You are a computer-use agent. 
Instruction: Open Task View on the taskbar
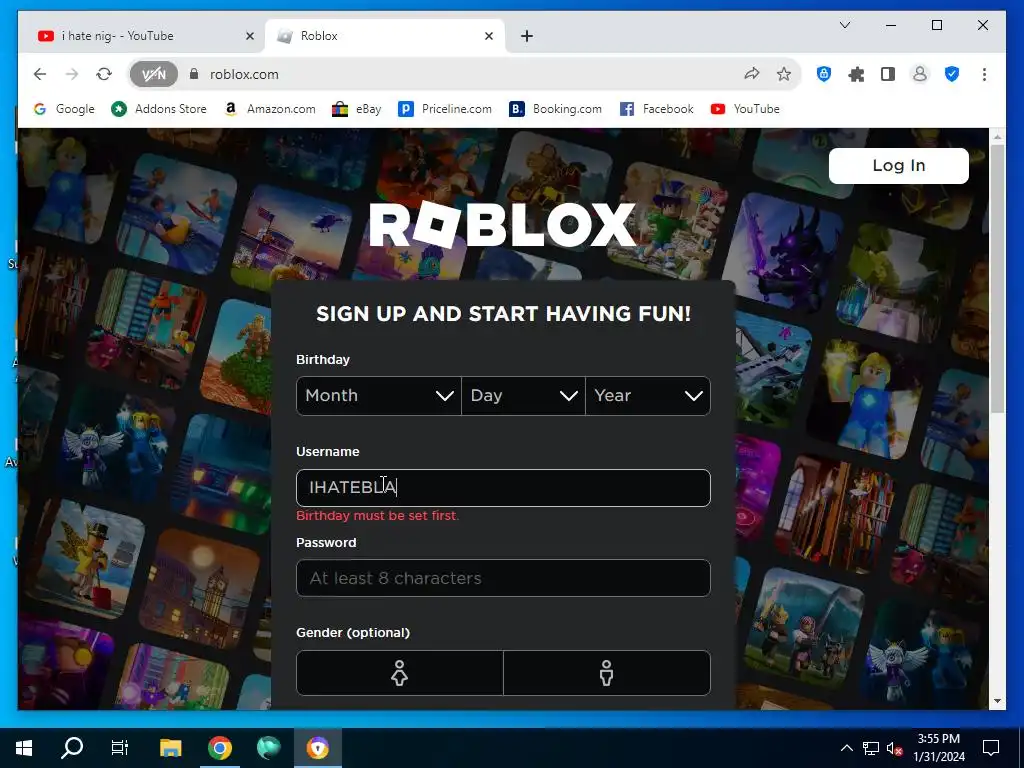(120, 748)
